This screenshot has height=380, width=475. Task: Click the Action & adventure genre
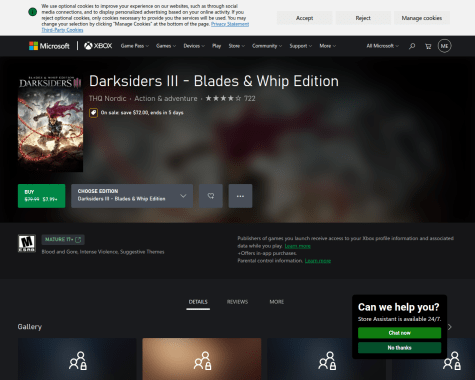point(166,99)
